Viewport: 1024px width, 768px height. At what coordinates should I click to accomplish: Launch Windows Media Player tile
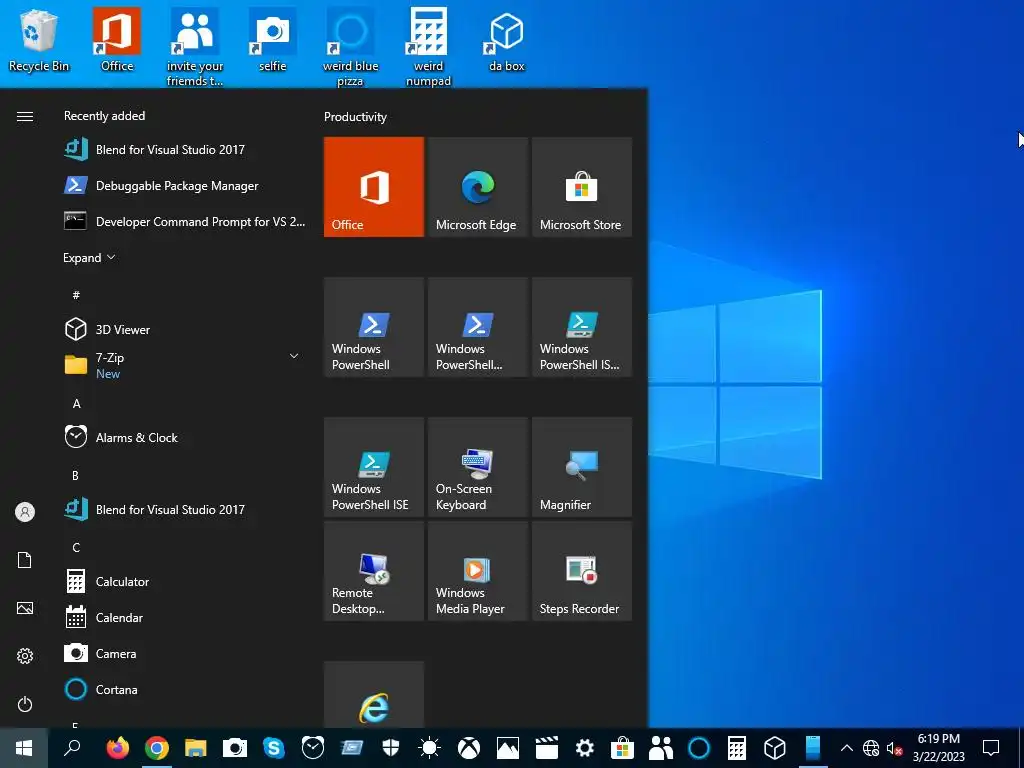[x=477, y=571]
